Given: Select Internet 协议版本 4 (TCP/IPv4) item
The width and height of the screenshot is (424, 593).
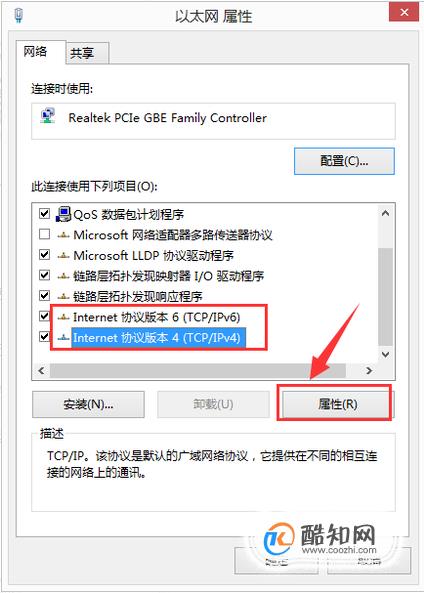Looking at the screenshot, I should point(157,337).
